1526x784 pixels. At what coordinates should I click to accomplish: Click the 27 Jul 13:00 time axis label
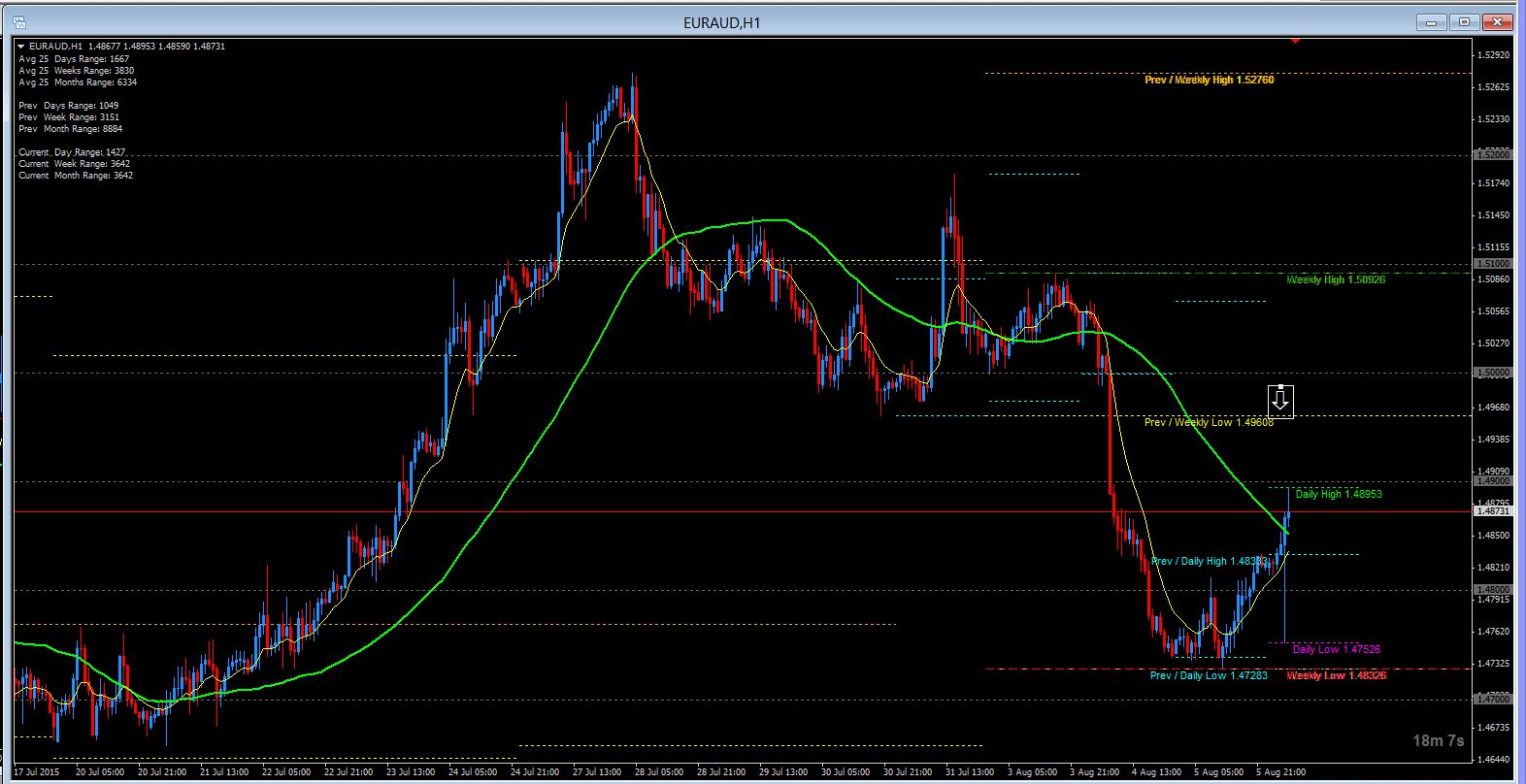596,772
